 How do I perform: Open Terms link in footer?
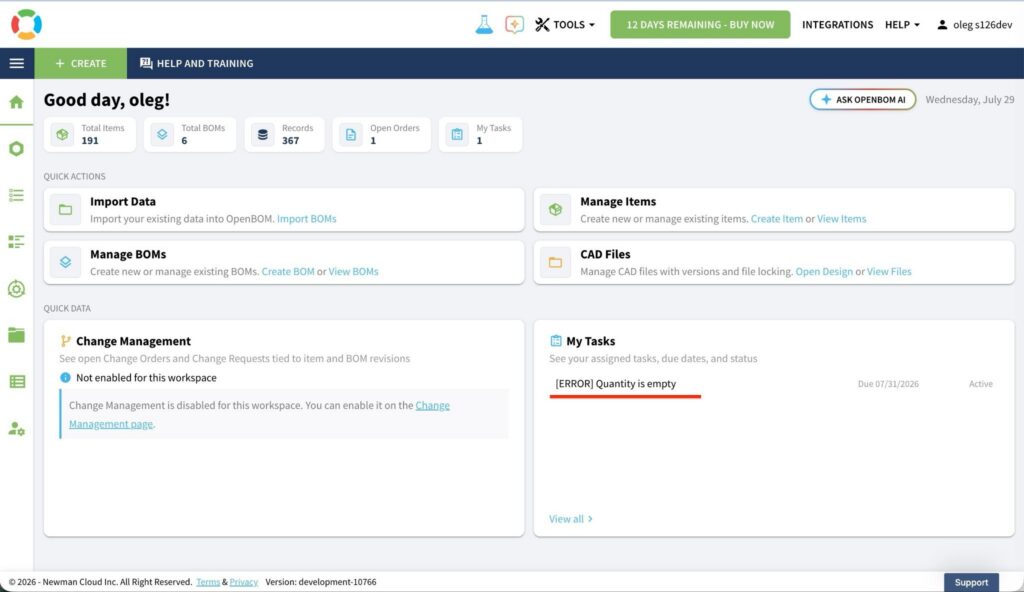(x=208, y=582)
